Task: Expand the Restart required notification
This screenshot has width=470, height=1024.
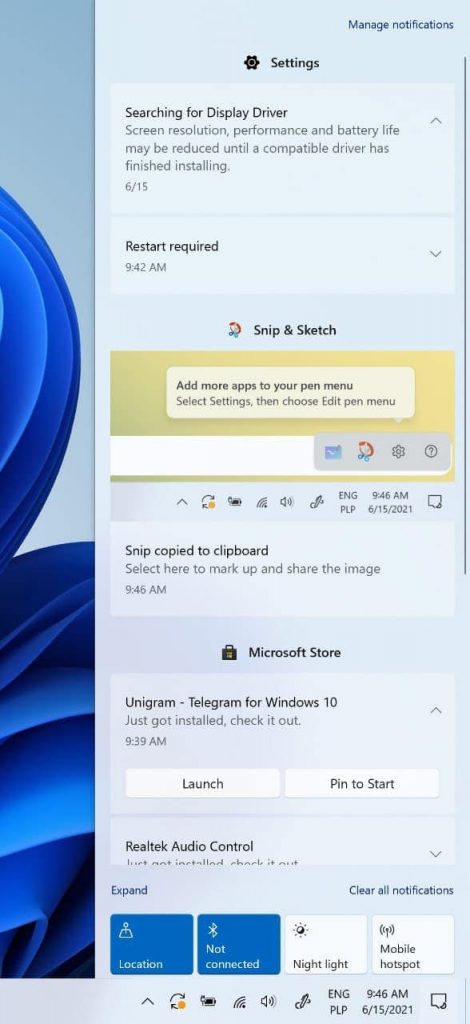Action: (x=436, y=254)
